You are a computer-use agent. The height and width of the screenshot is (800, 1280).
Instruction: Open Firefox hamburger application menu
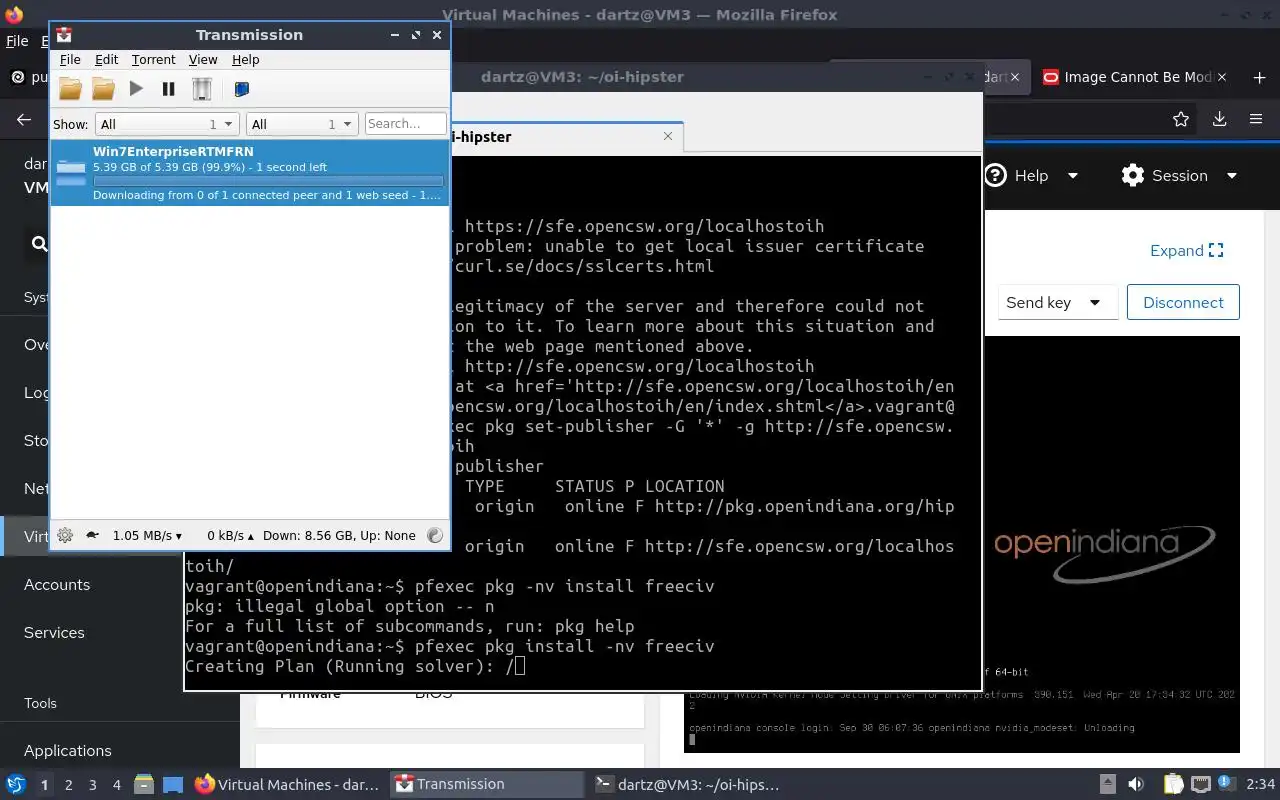coord(1256,120)
